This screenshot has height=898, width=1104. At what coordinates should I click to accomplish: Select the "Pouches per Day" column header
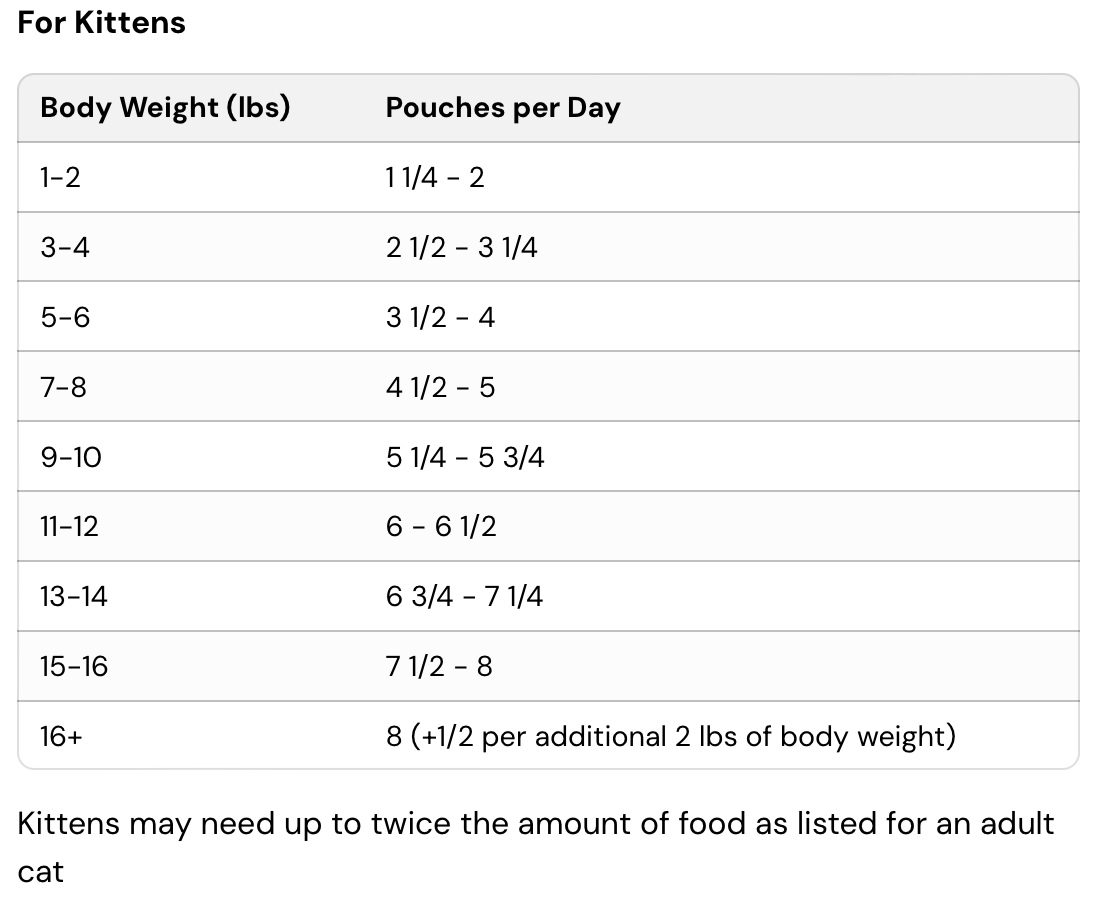tap(503, 108)
